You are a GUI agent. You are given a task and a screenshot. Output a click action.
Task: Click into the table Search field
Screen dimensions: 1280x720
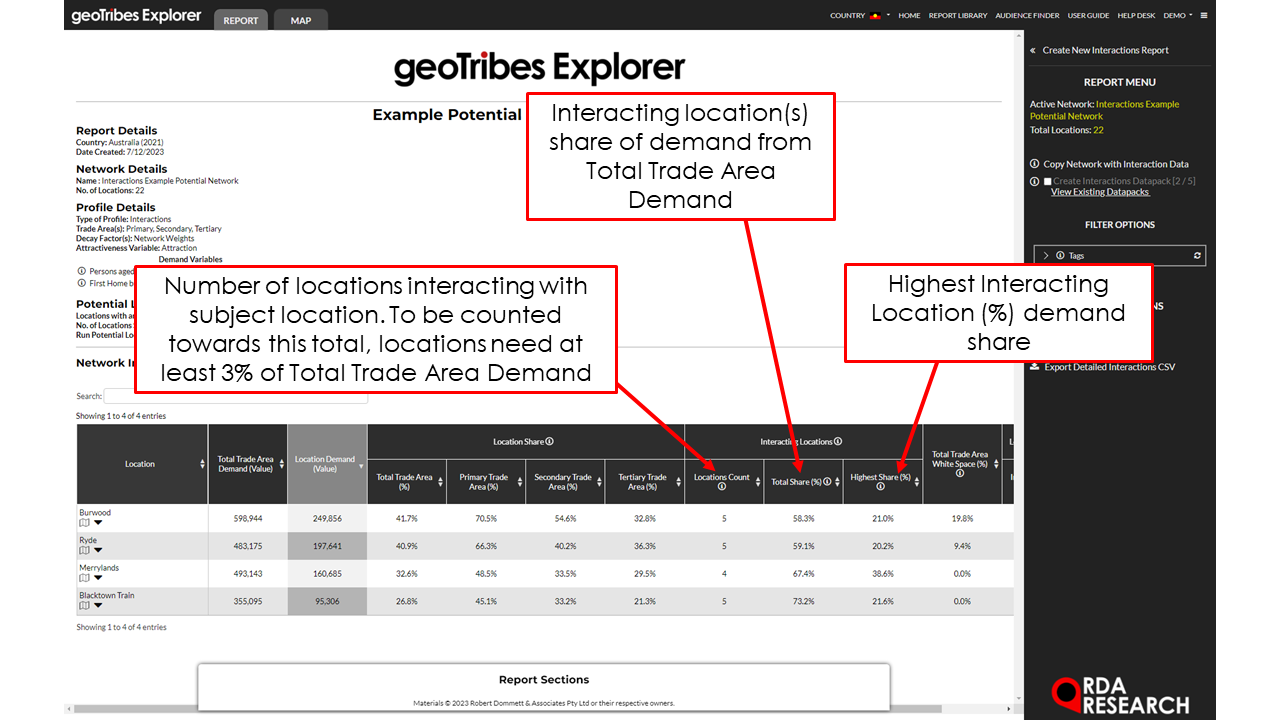235,396
